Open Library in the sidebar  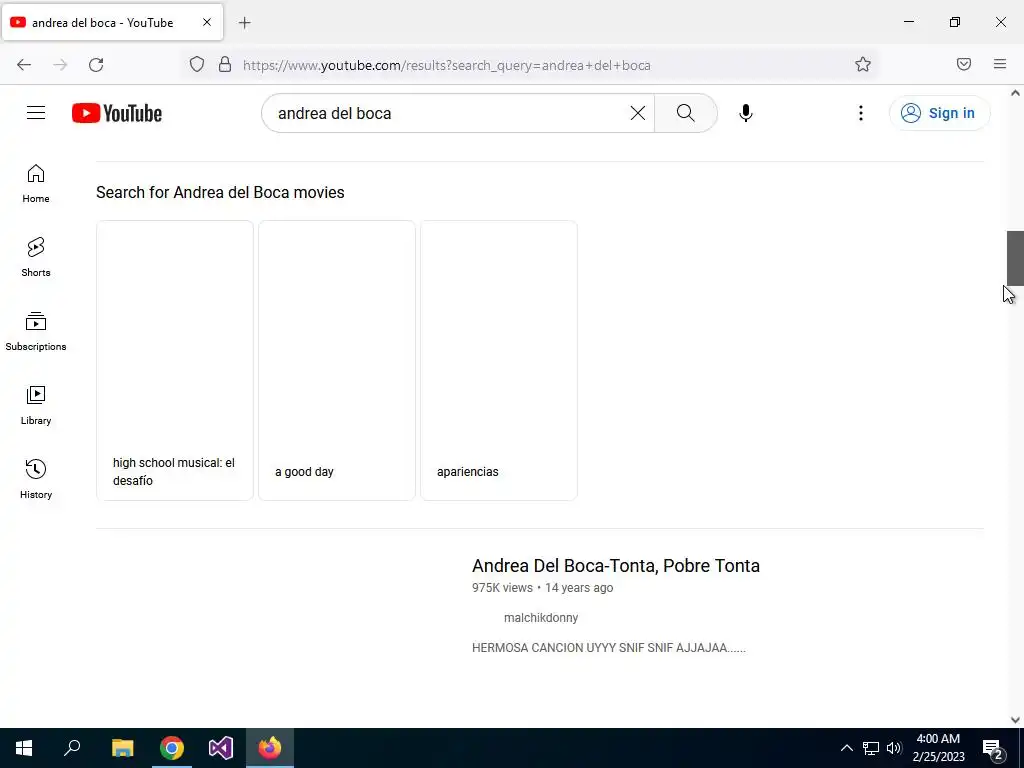coord(36,406)
